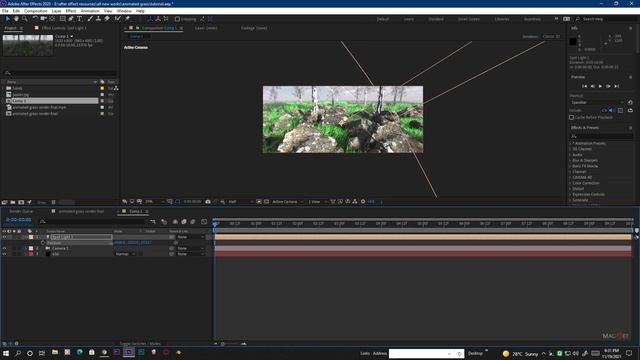
Task: Click the Search Help field
Action: coord(607,19)
